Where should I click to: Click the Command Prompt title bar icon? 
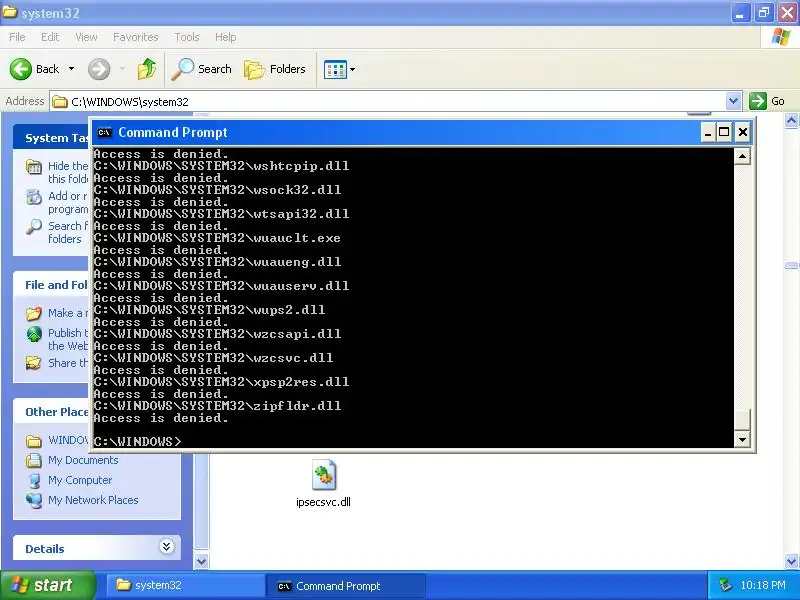104,133
